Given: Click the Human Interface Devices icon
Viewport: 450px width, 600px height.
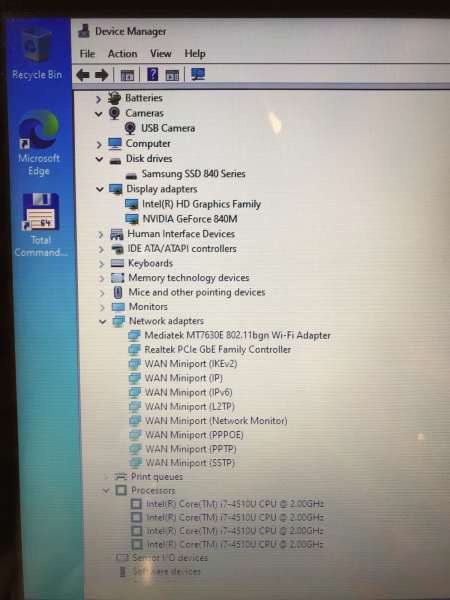Looking at the screenshot, I should 117,234.
